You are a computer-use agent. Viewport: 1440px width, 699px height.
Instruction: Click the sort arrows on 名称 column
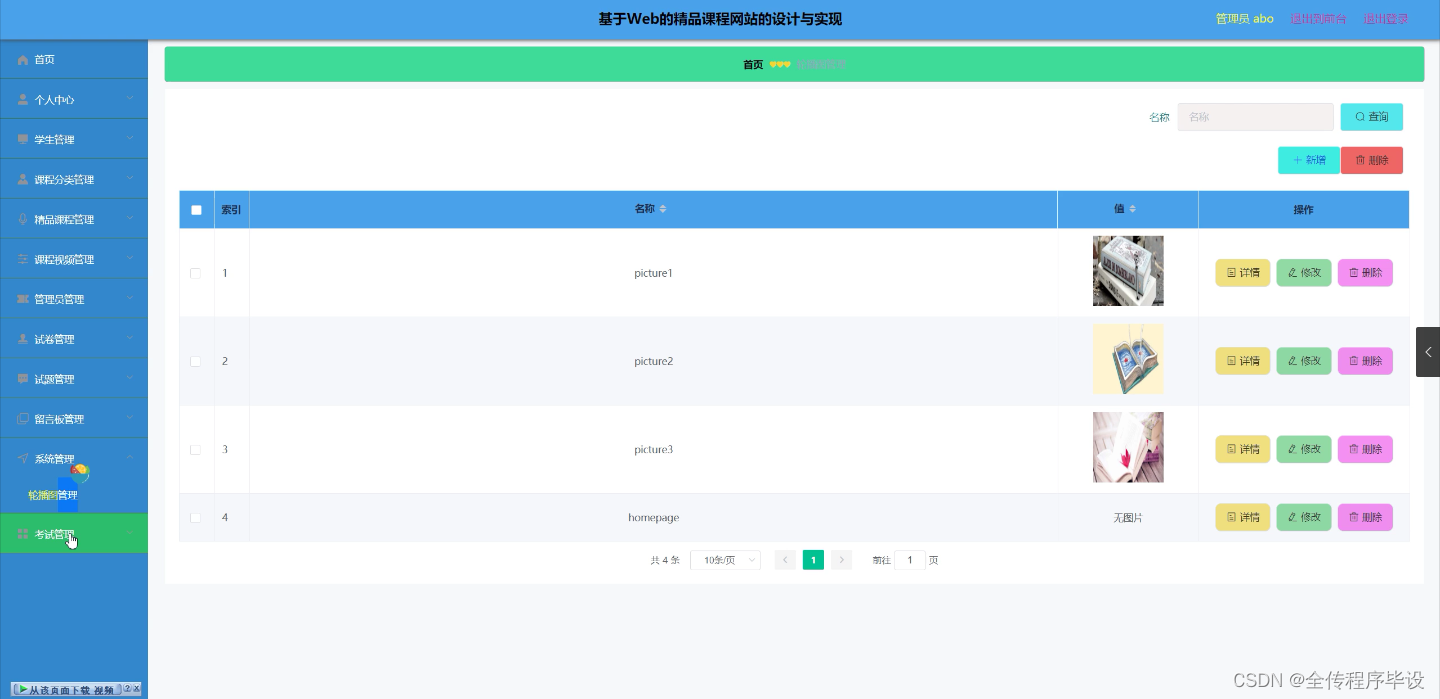663,209
